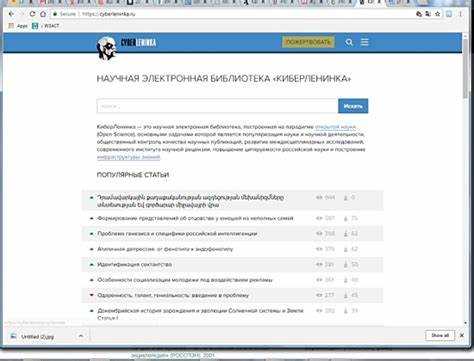Click bullet marker of 'Идентификация сектантства' row
474x361 pixels.
[92, 264]
